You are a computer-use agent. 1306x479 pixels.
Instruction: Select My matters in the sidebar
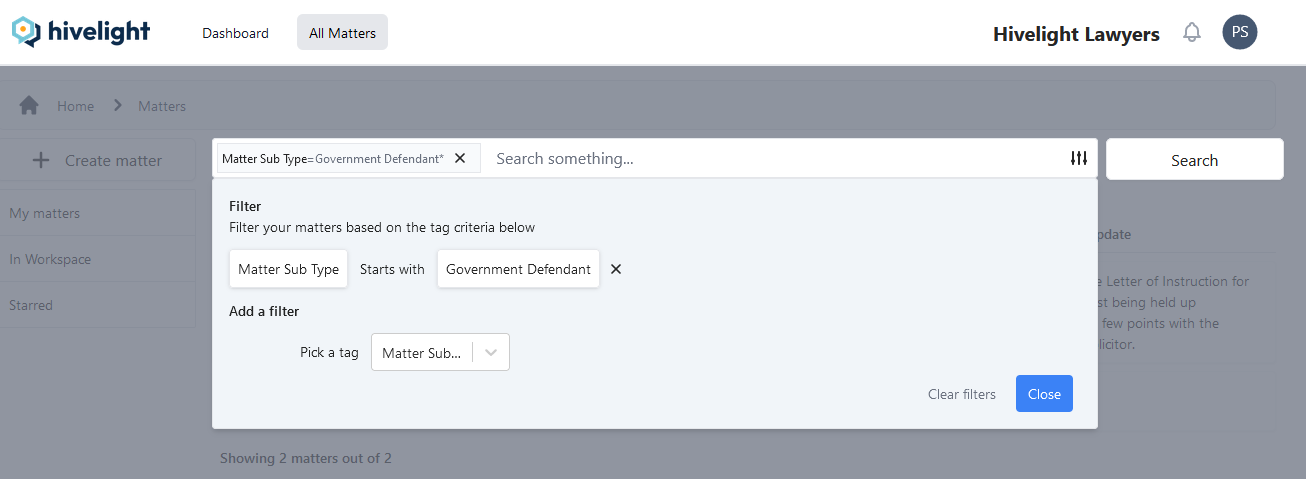pyautogui.click(x=45, y=213)
